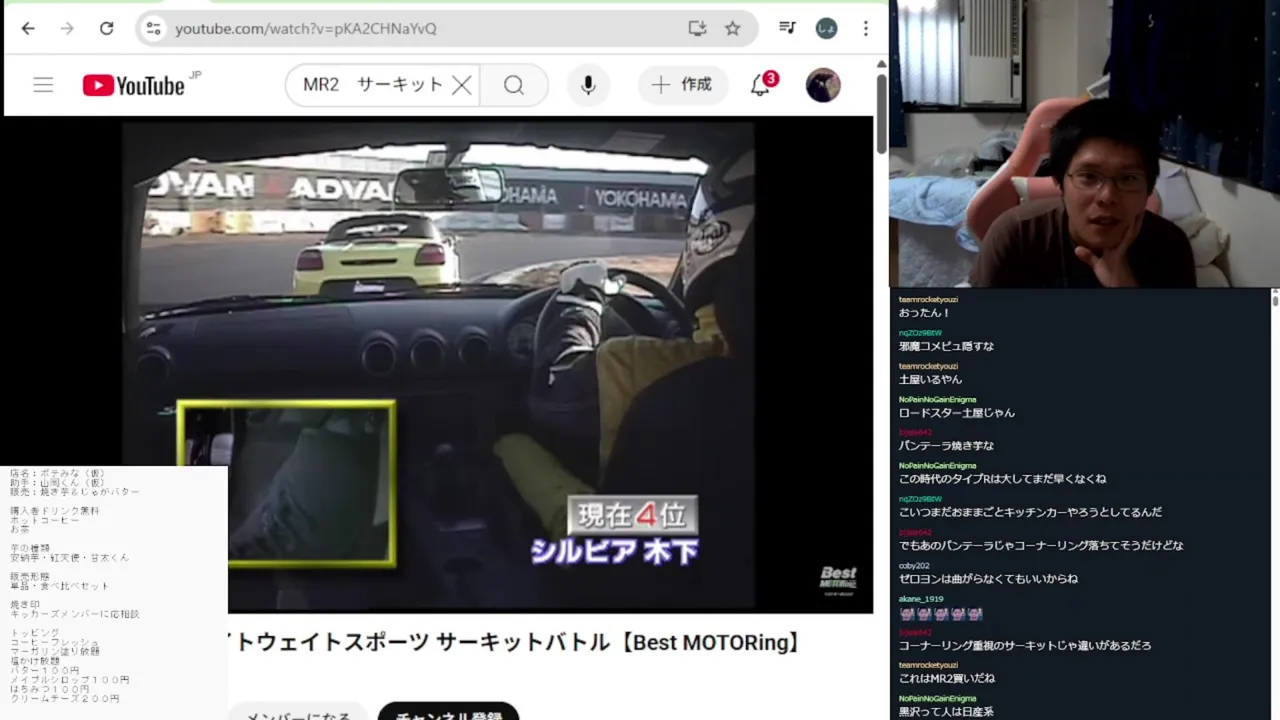Click chat message ゼロヨンは曲がらなくてもいいからね
1280x720 pixels.
(x=988, y=578)
